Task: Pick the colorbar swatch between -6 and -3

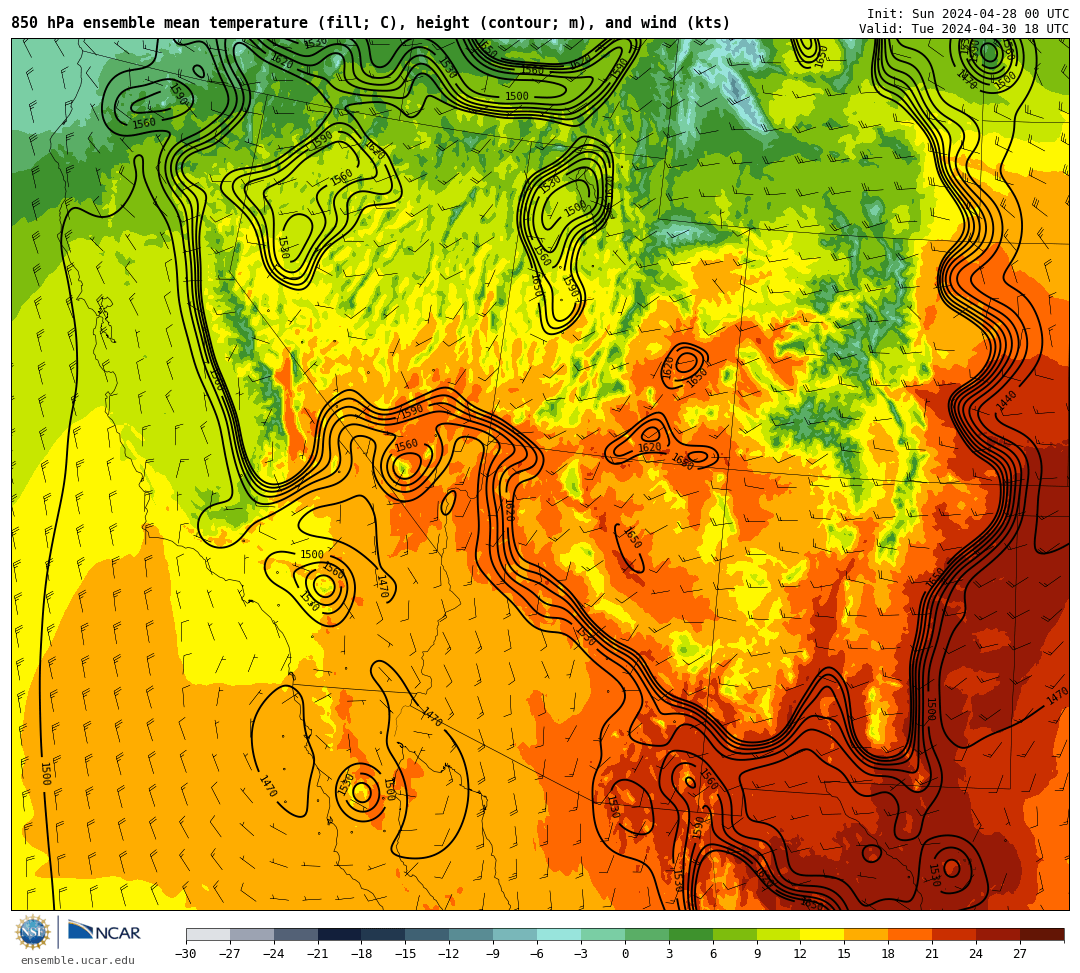Action: pos(559,934)
